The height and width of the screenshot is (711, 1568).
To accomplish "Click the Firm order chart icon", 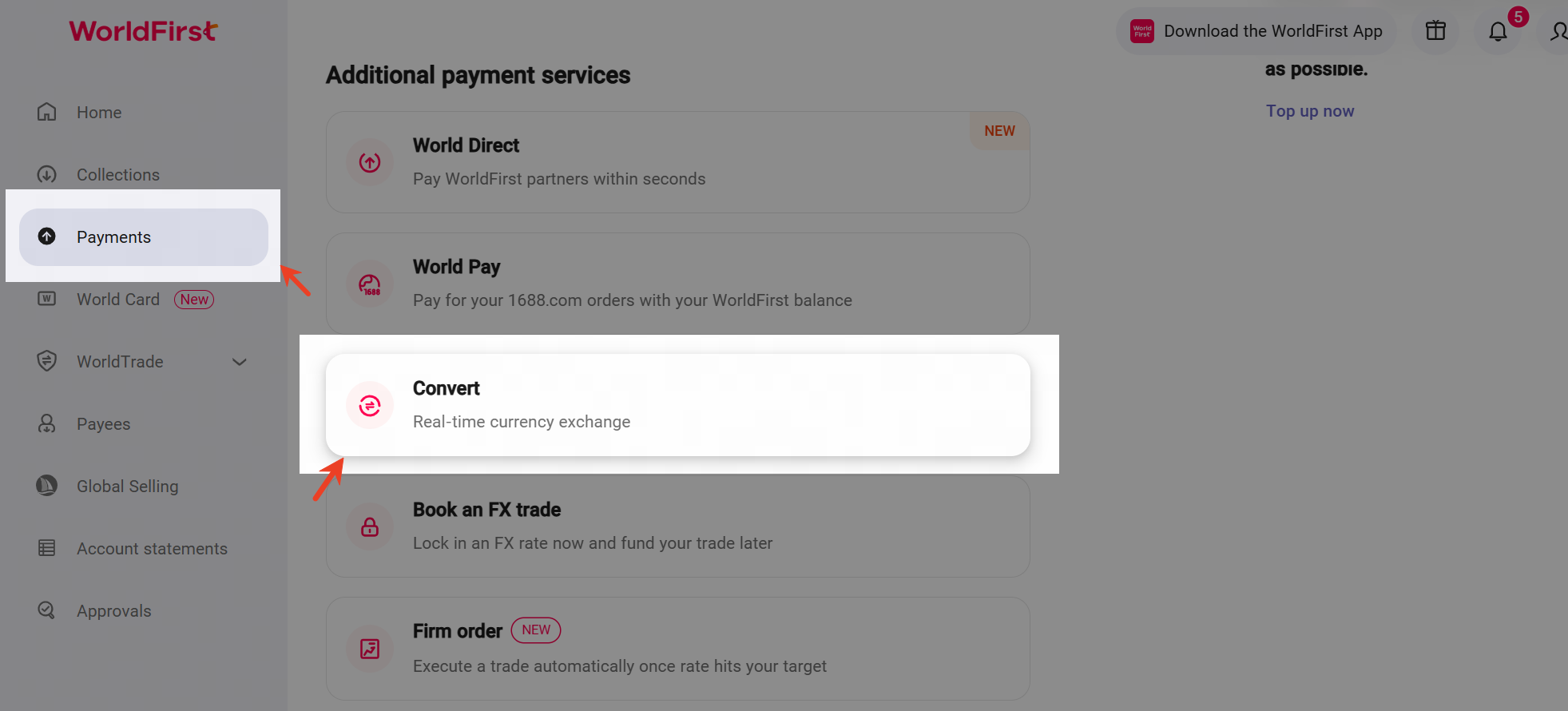I will pyautogui.click(x=370, y=649).
